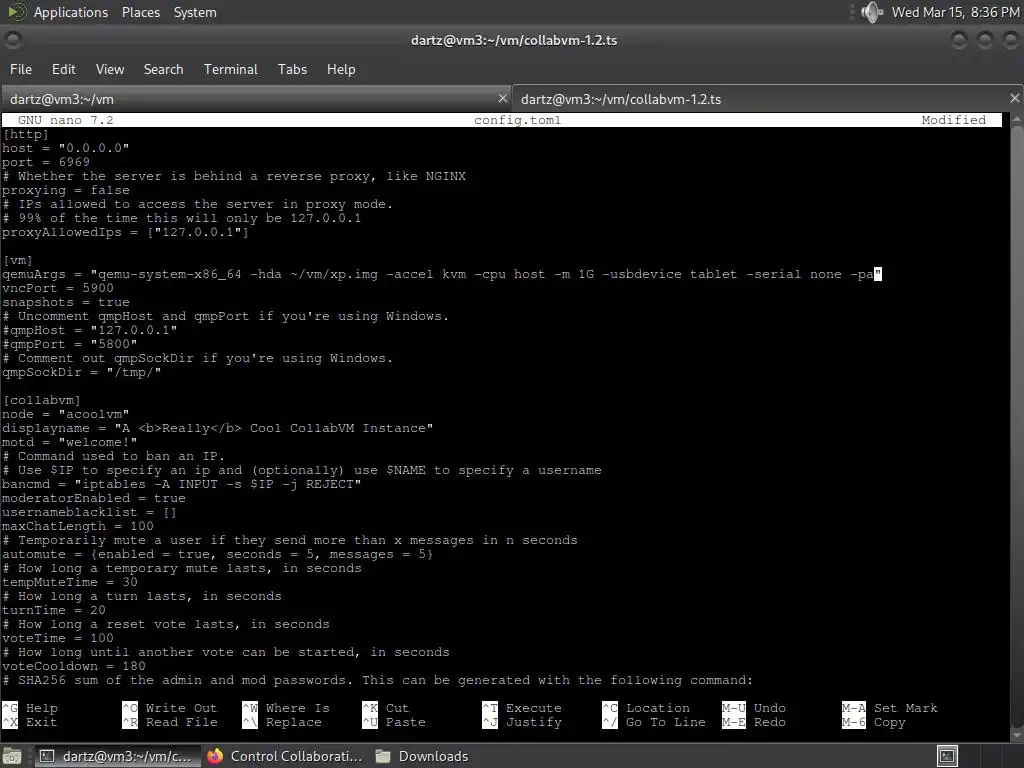The height and width of the screenshot is (768, 1024).
Task: Click the workspace switcher icon in the bottom panel
Action: [947, 756]
